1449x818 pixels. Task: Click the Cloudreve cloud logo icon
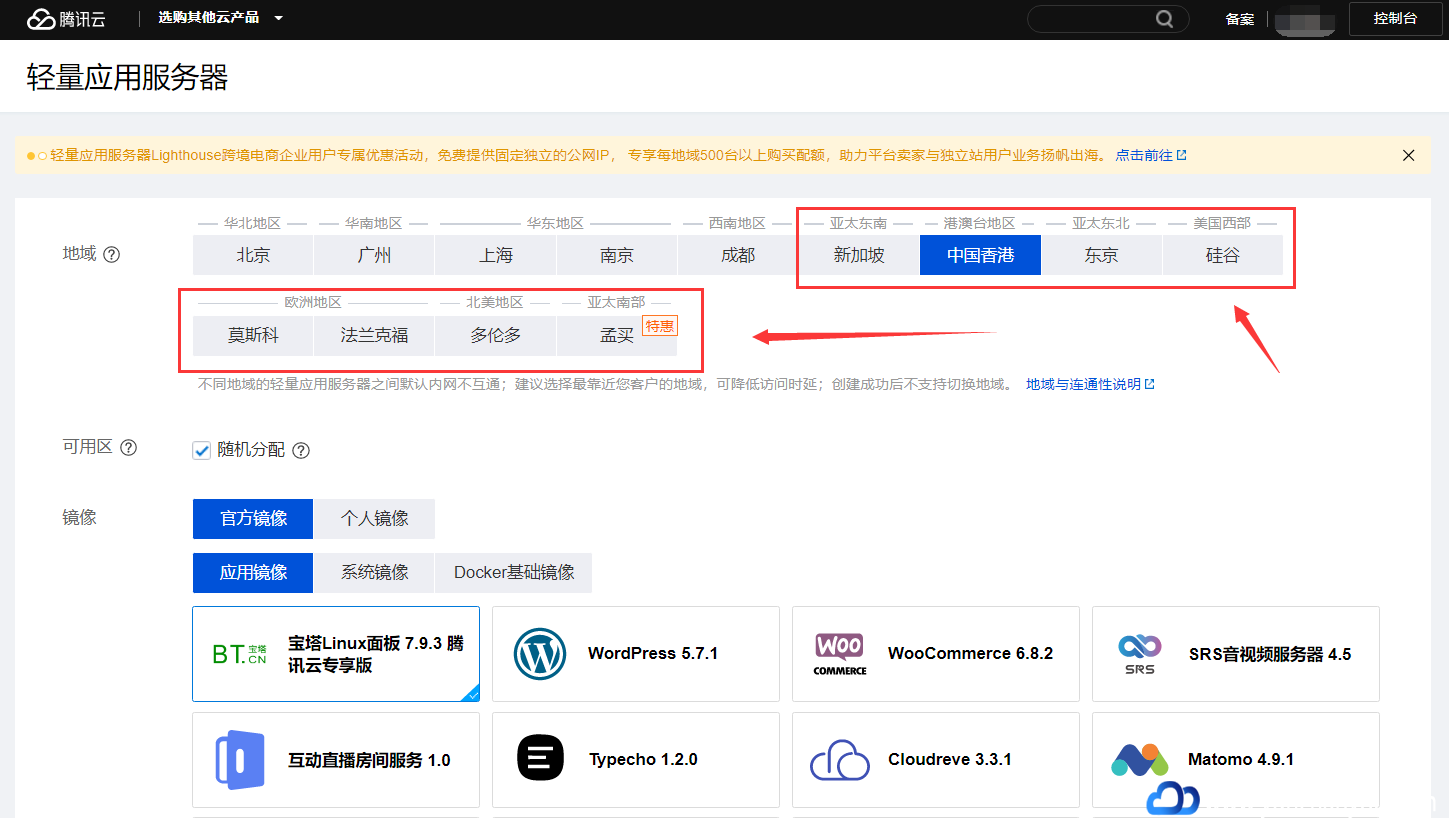pyautogui.click(x=839, y=760)
